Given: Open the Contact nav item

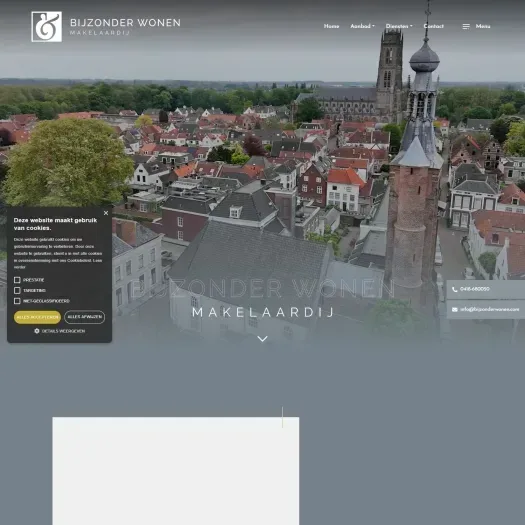Looking at the screenshot, I should pyautogui.click(x=434, y=26).
